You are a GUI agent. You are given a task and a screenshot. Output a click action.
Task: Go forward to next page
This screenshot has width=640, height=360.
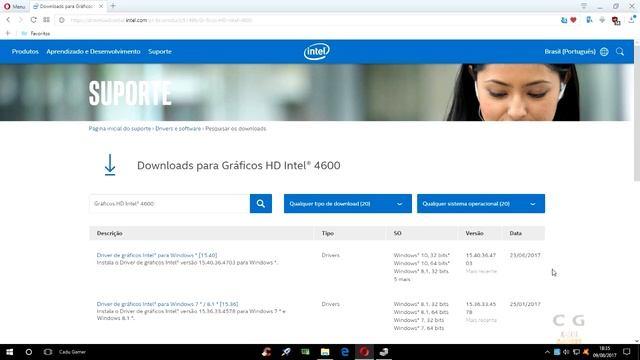(x=20, y=20)
